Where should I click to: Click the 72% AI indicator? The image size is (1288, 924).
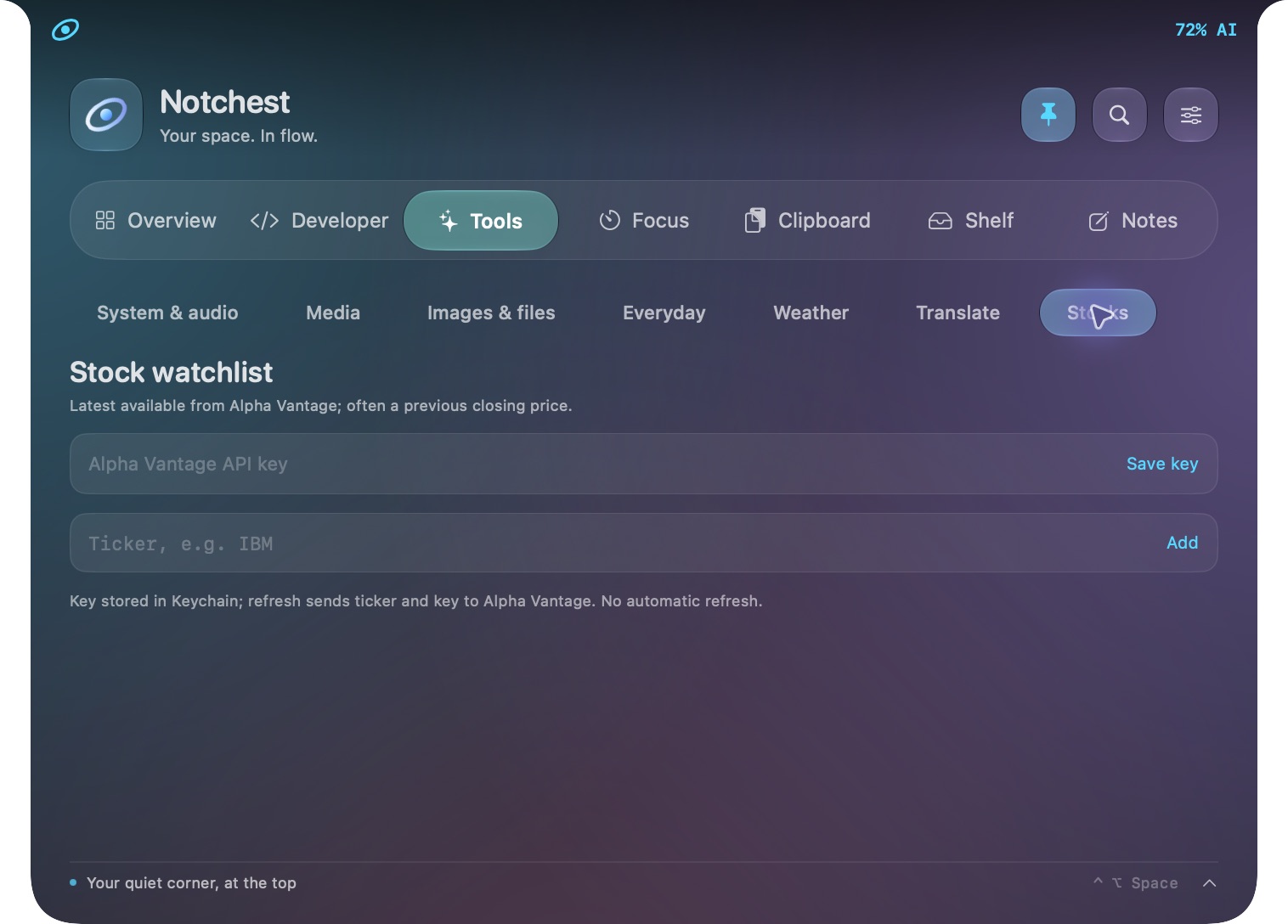tap(1206, 30)
